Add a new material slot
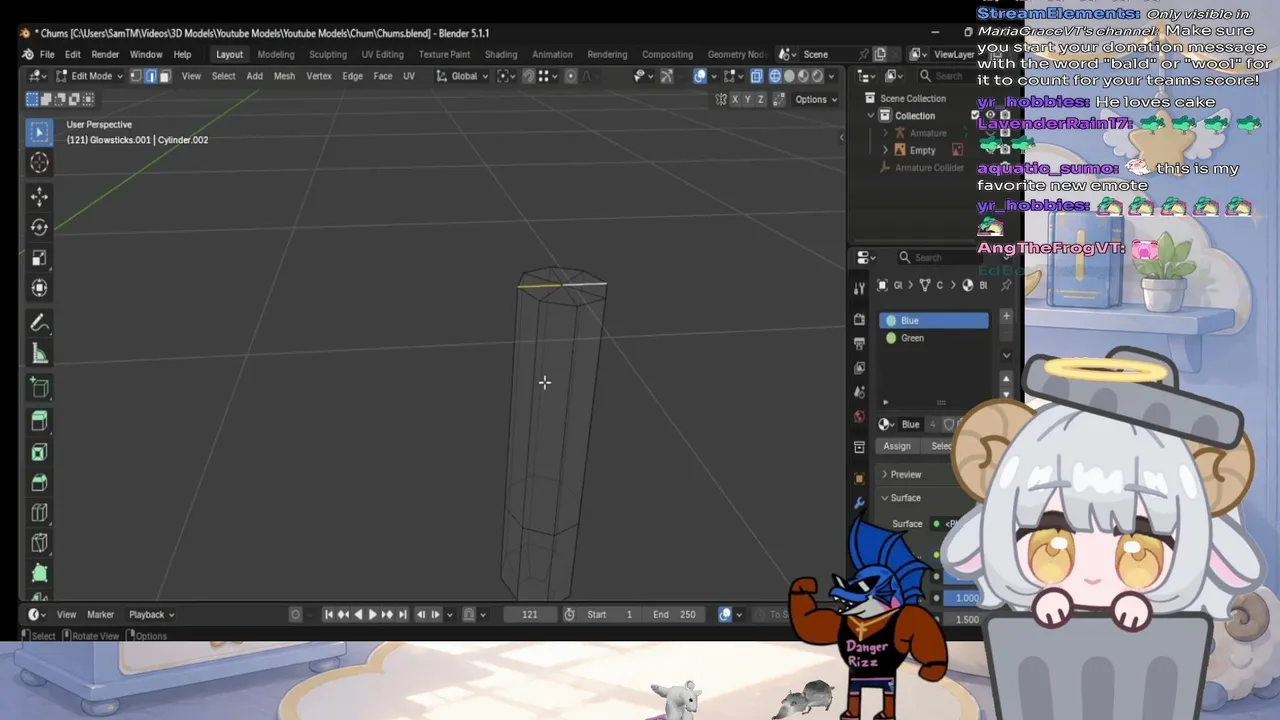Image resolution: width=1280 pixels, height=720 pixels. (x=1006, y=317)
